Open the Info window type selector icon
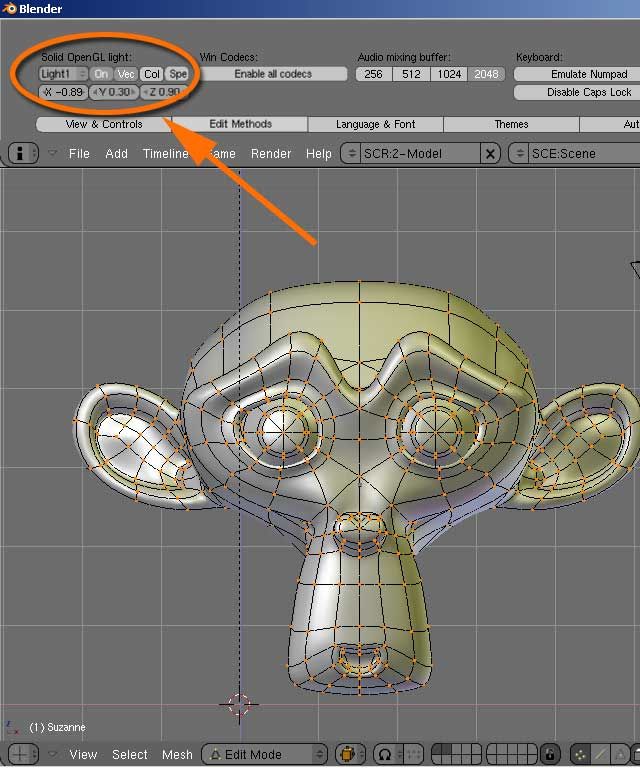640x768 pixels. 23,153
